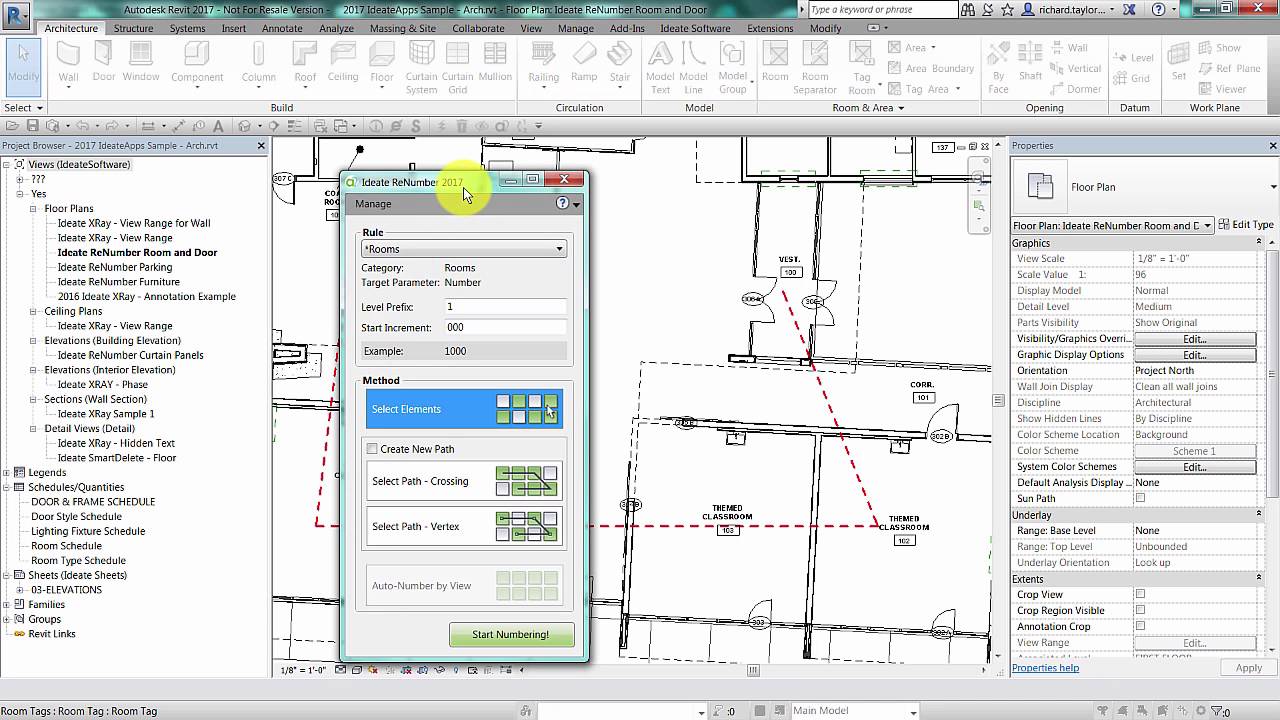1280x720 pixels.
Task: Collapse the Floor Plans tree node
Action: [34, 209]
